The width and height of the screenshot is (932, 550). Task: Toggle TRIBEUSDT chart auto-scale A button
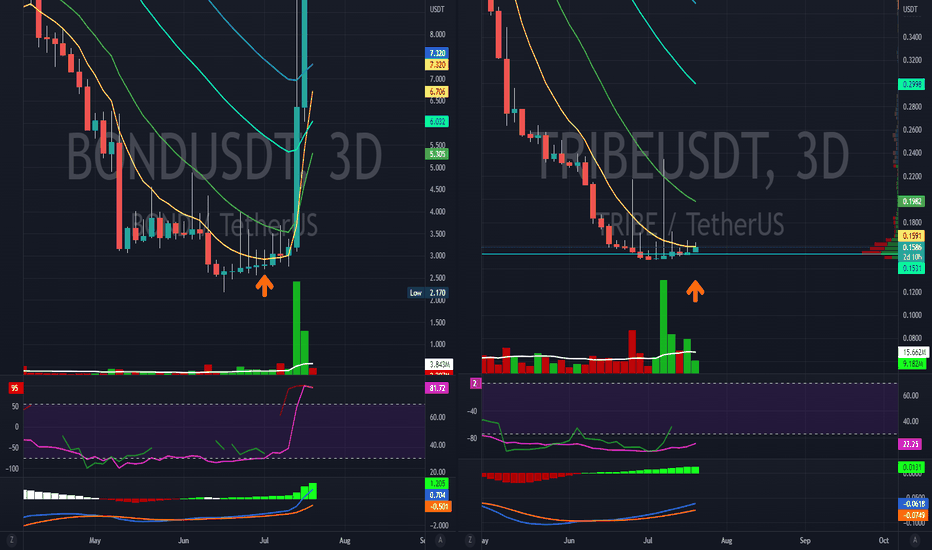[915, 540]
